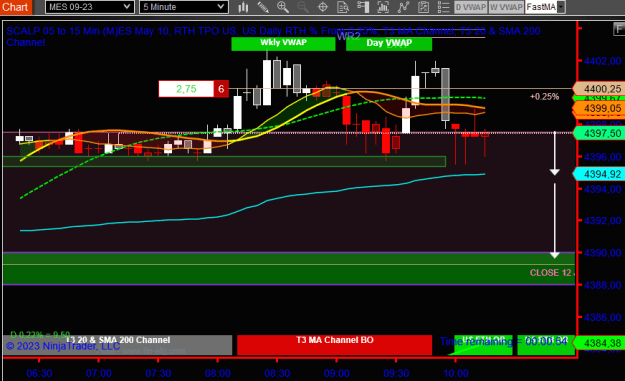Toggle the W VWAP button
Viewport: 625px width, 381px height.
506,7
